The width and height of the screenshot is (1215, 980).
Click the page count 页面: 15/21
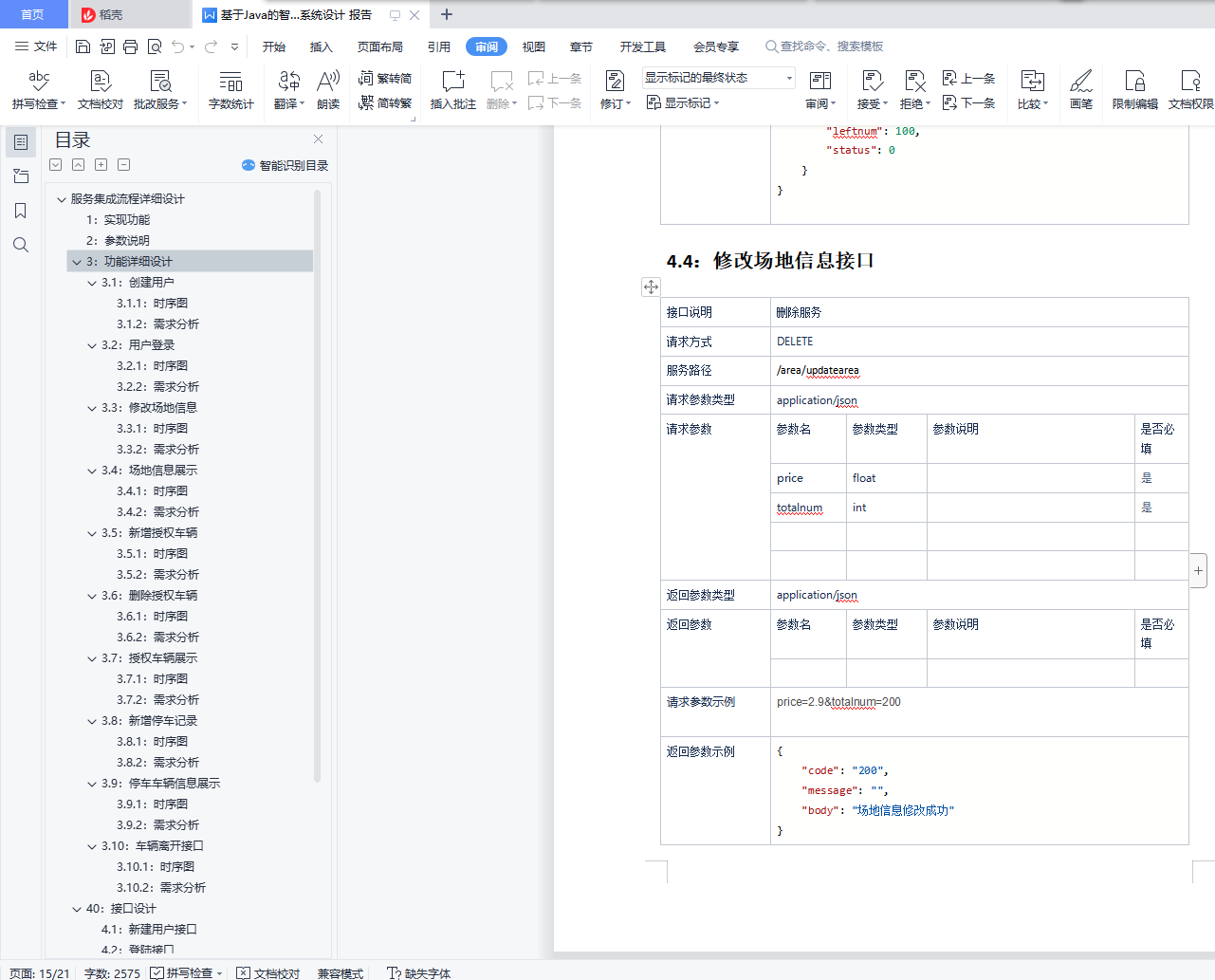tap(39, 972)
